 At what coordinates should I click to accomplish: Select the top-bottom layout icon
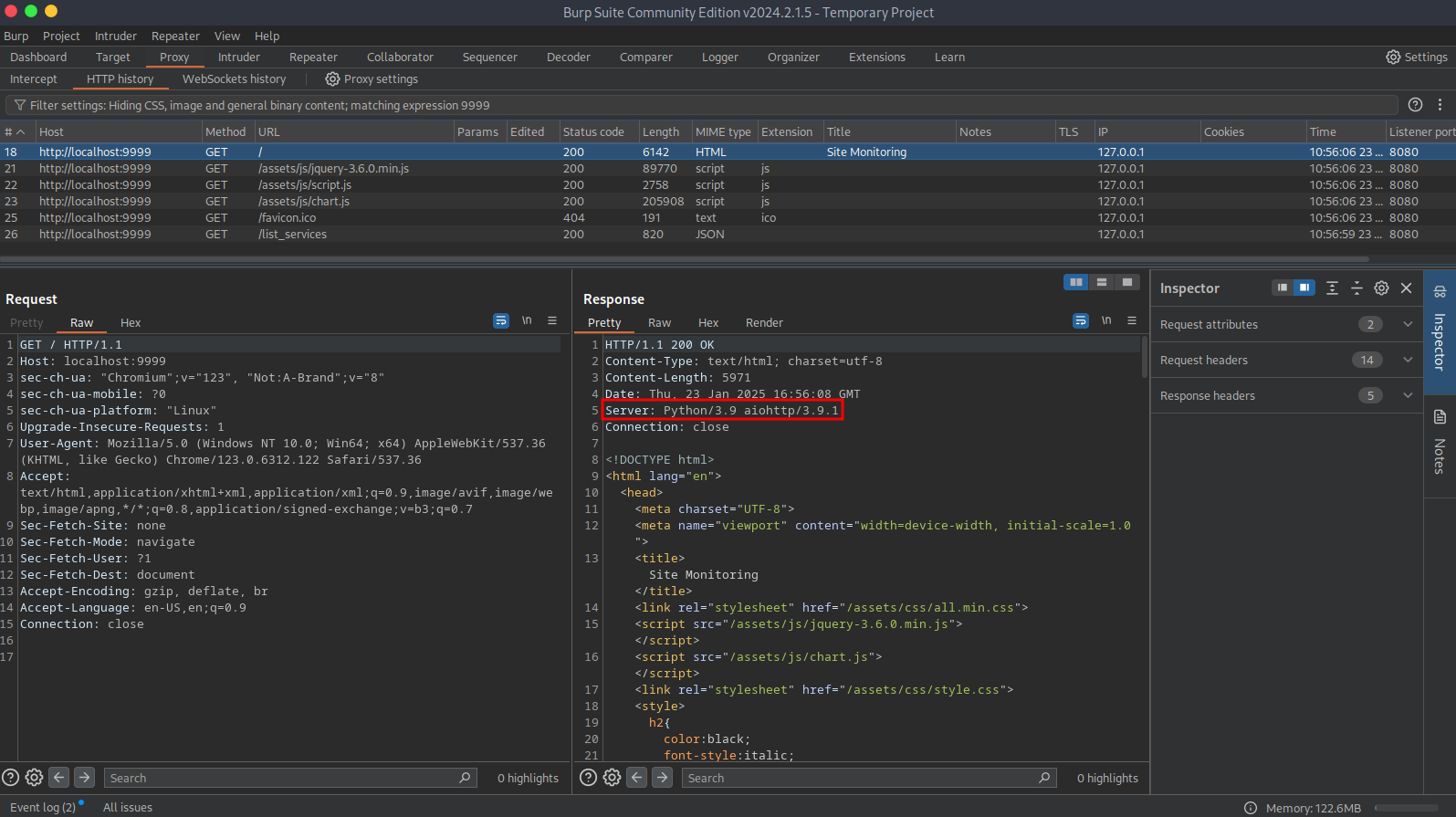1102,282
